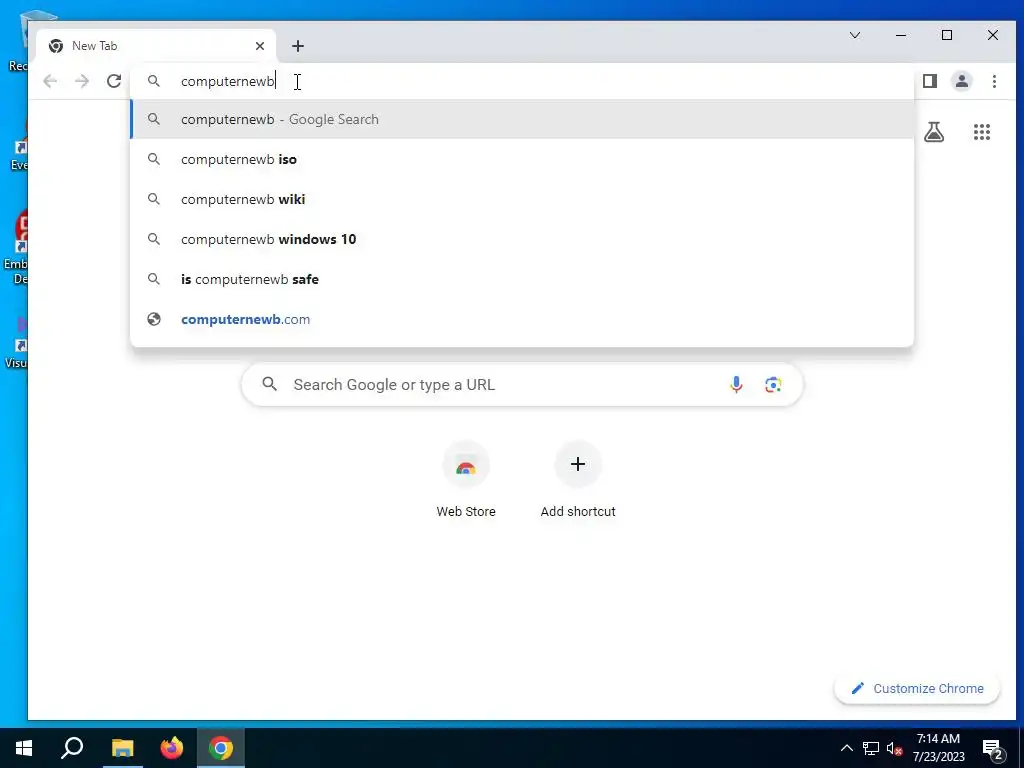Choose 'is computernewb safe' suggestion
Image resolution: width=1024 pixels, height=768 pixels.
pyautogui.click(x=522, y=279)
